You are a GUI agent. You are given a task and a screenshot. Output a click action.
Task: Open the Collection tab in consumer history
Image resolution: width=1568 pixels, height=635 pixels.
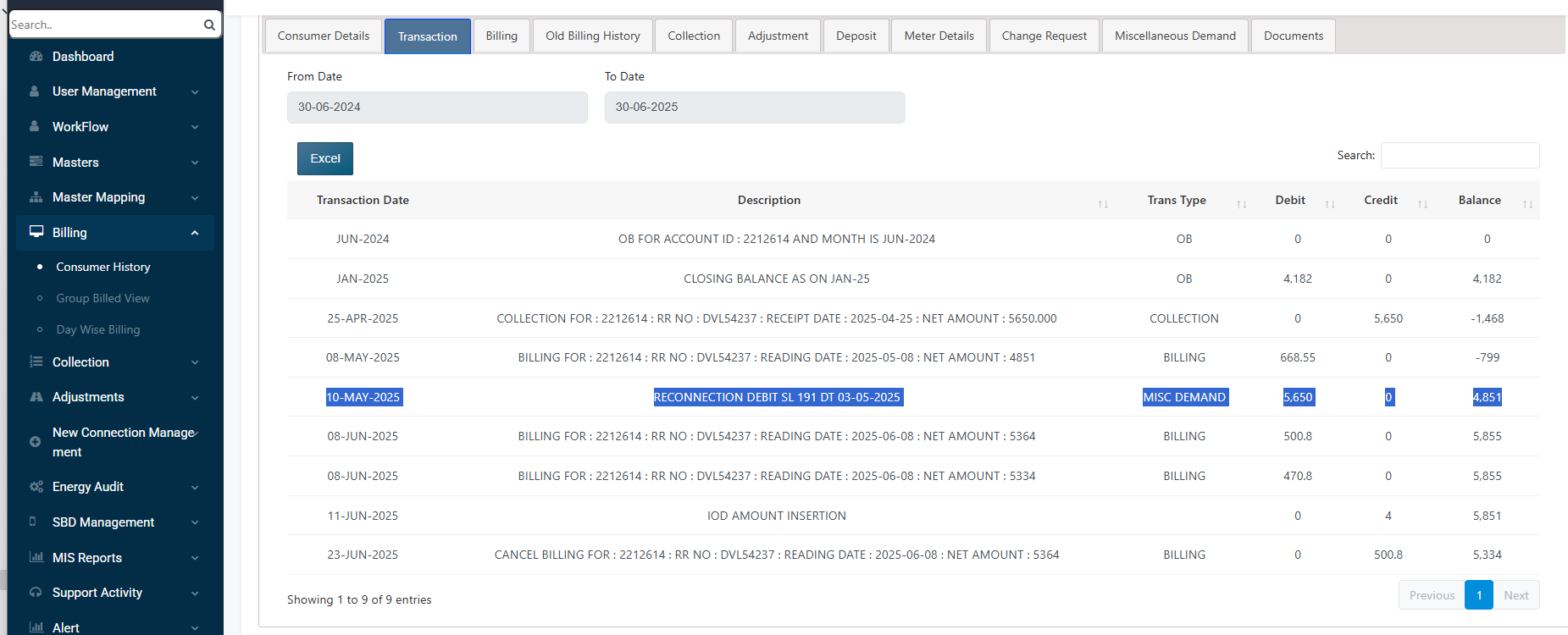694,36
